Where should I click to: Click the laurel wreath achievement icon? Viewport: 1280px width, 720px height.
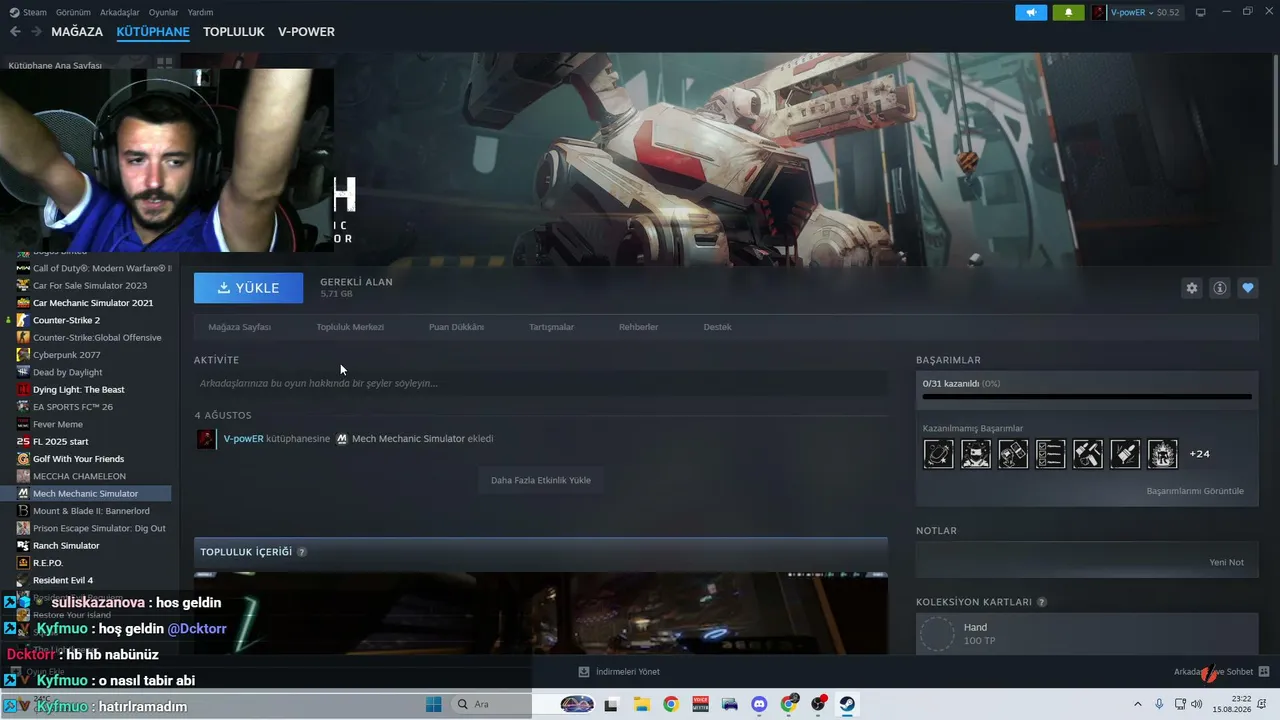point(1162,454)
